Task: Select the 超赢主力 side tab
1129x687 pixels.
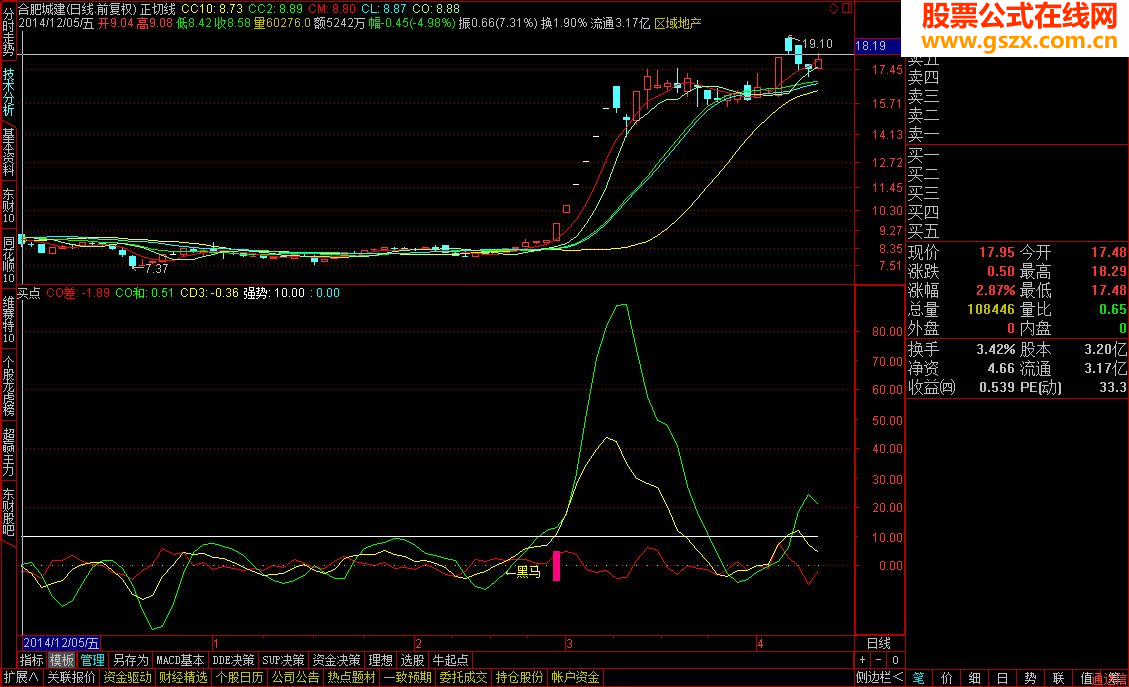Action: pos(8,452)
